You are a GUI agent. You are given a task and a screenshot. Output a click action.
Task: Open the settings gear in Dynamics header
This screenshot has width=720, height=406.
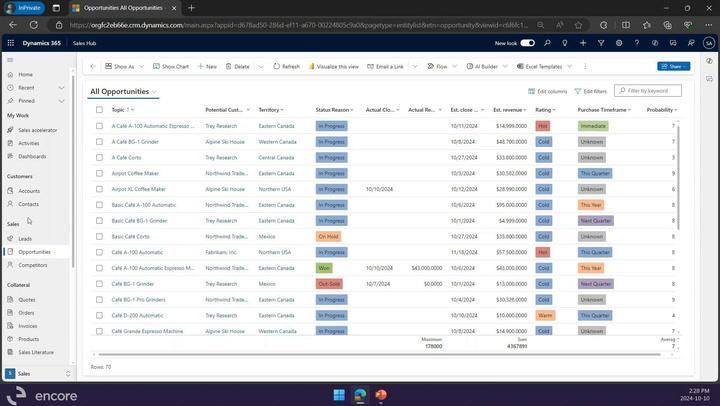tap(619, 43)
